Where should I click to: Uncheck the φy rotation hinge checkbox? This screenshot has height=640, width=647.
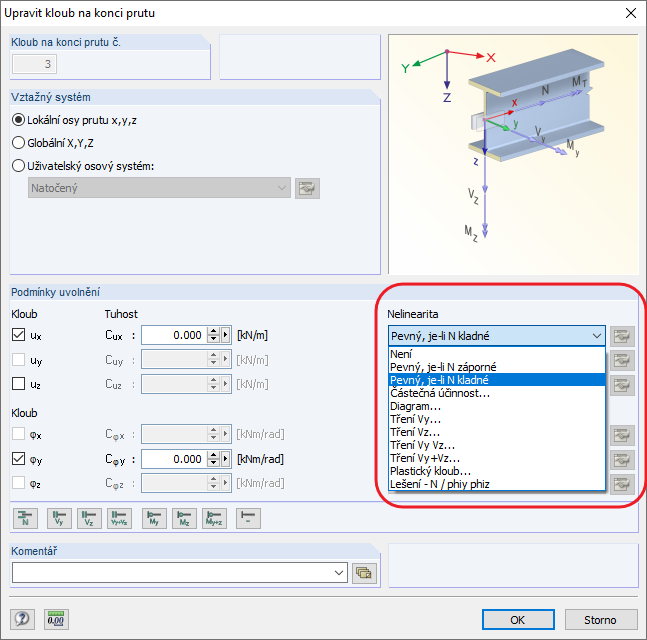[19, 458]
